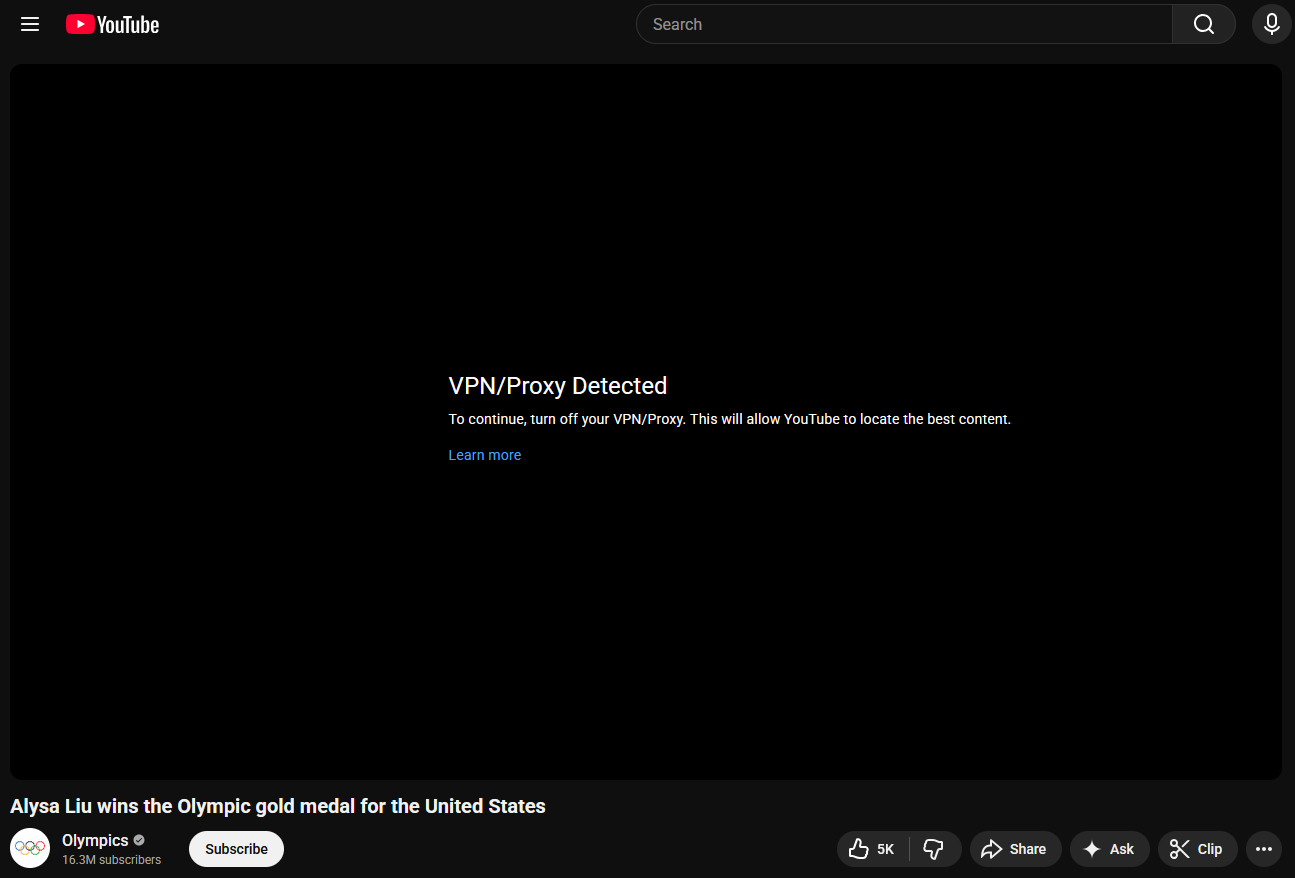Screen dimensions: 1295x878
Task: Start voice search with microphone icon
Action: [x=1271, y=24]
